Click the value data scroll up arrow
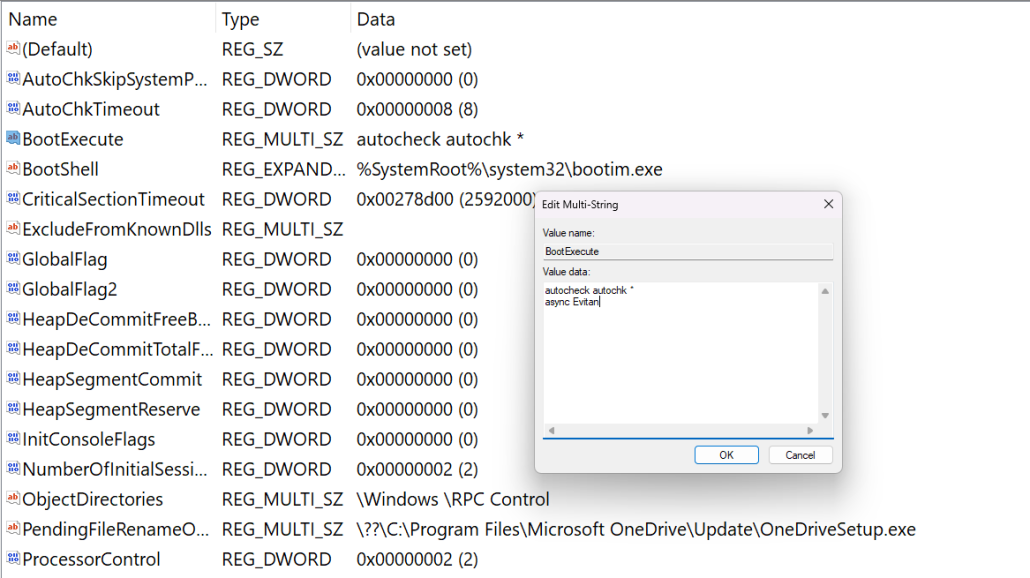This screenshot has width=1030, height=578. pyautogui.click(x=825, y=291)
